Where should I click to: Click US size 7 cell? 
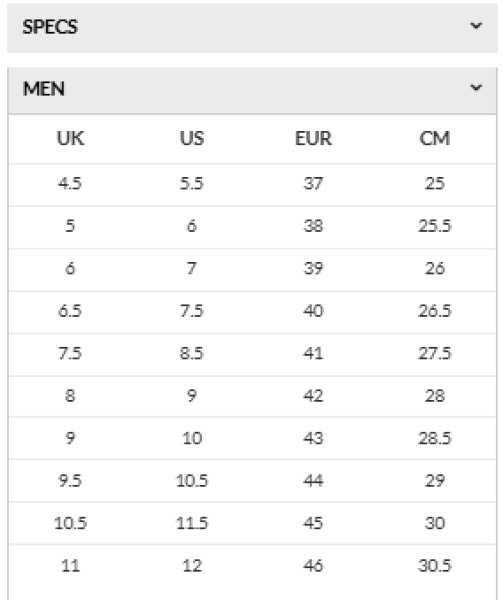click(x=192, y=268)
